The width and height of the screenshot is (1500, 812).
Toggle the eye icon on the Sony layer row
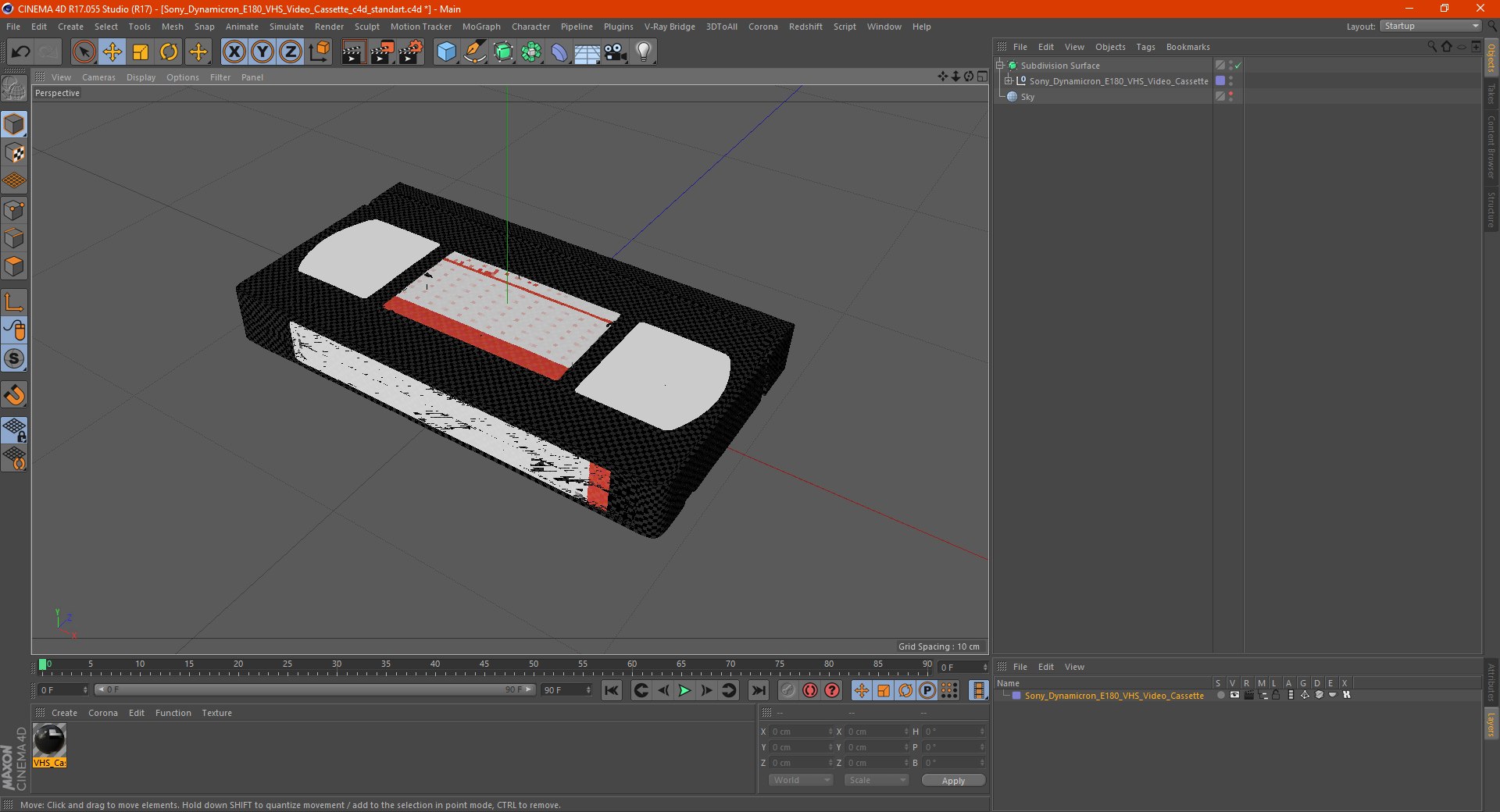tap(1234, 695)
